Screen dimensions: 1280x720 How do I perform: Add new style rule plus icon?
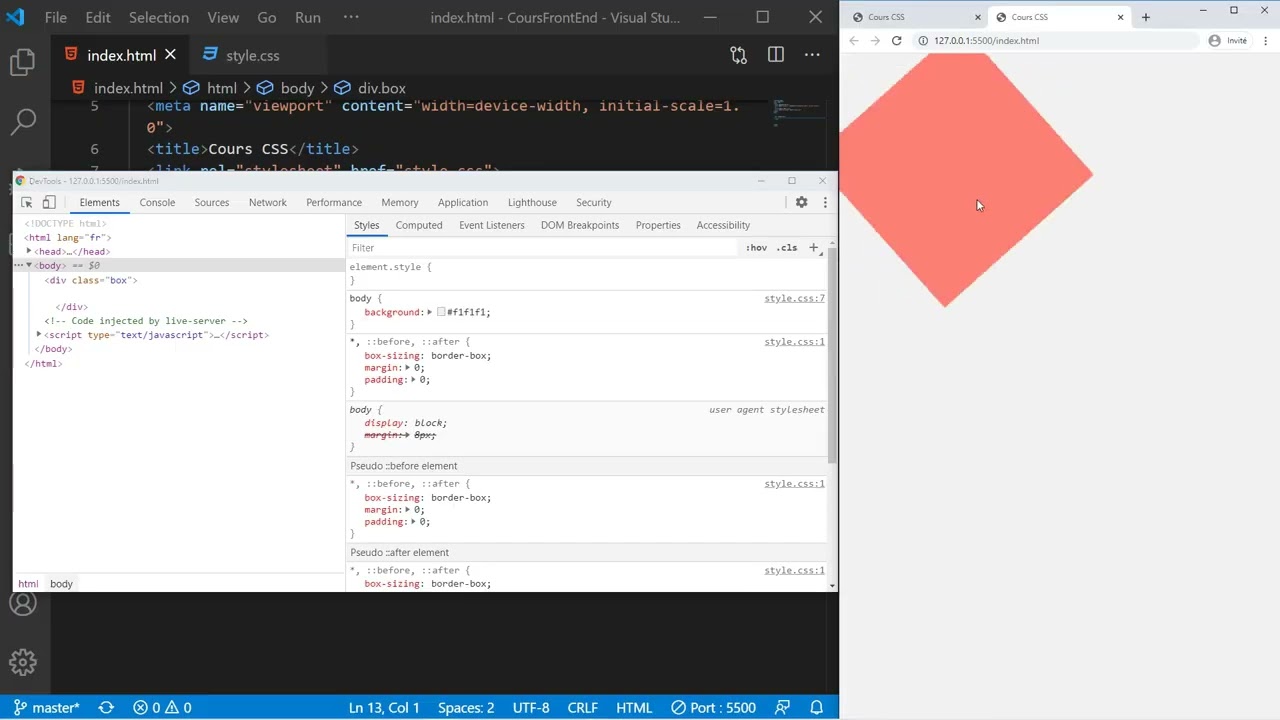[x=813, y=247]
